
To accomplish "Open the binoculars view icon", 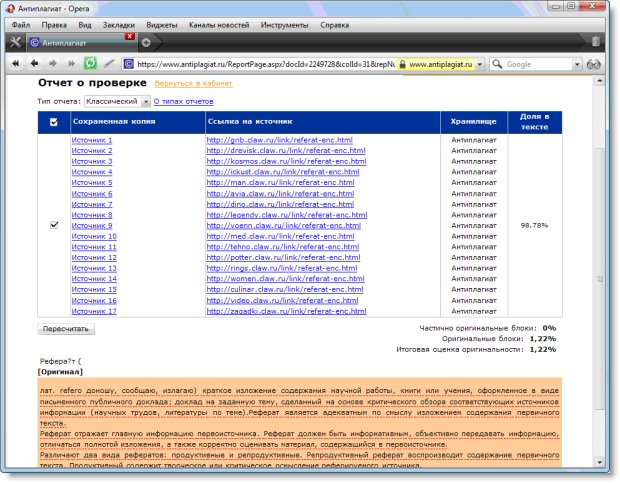I will [x=594, y=64].
